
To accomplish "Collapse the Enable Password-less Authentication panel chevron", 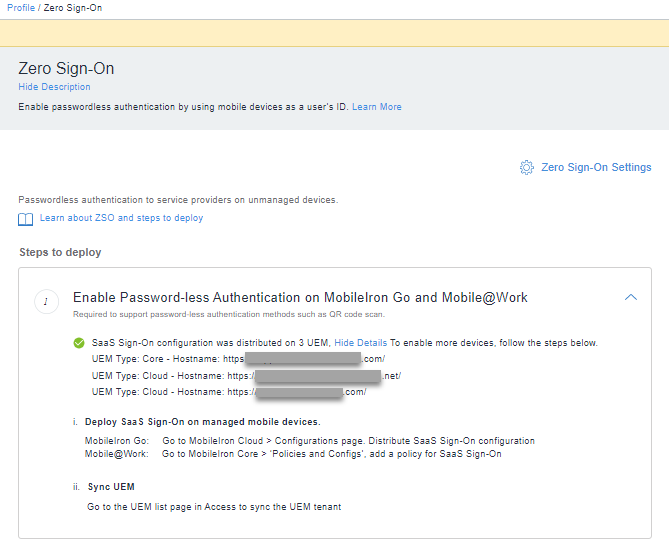I will [630, 297].
